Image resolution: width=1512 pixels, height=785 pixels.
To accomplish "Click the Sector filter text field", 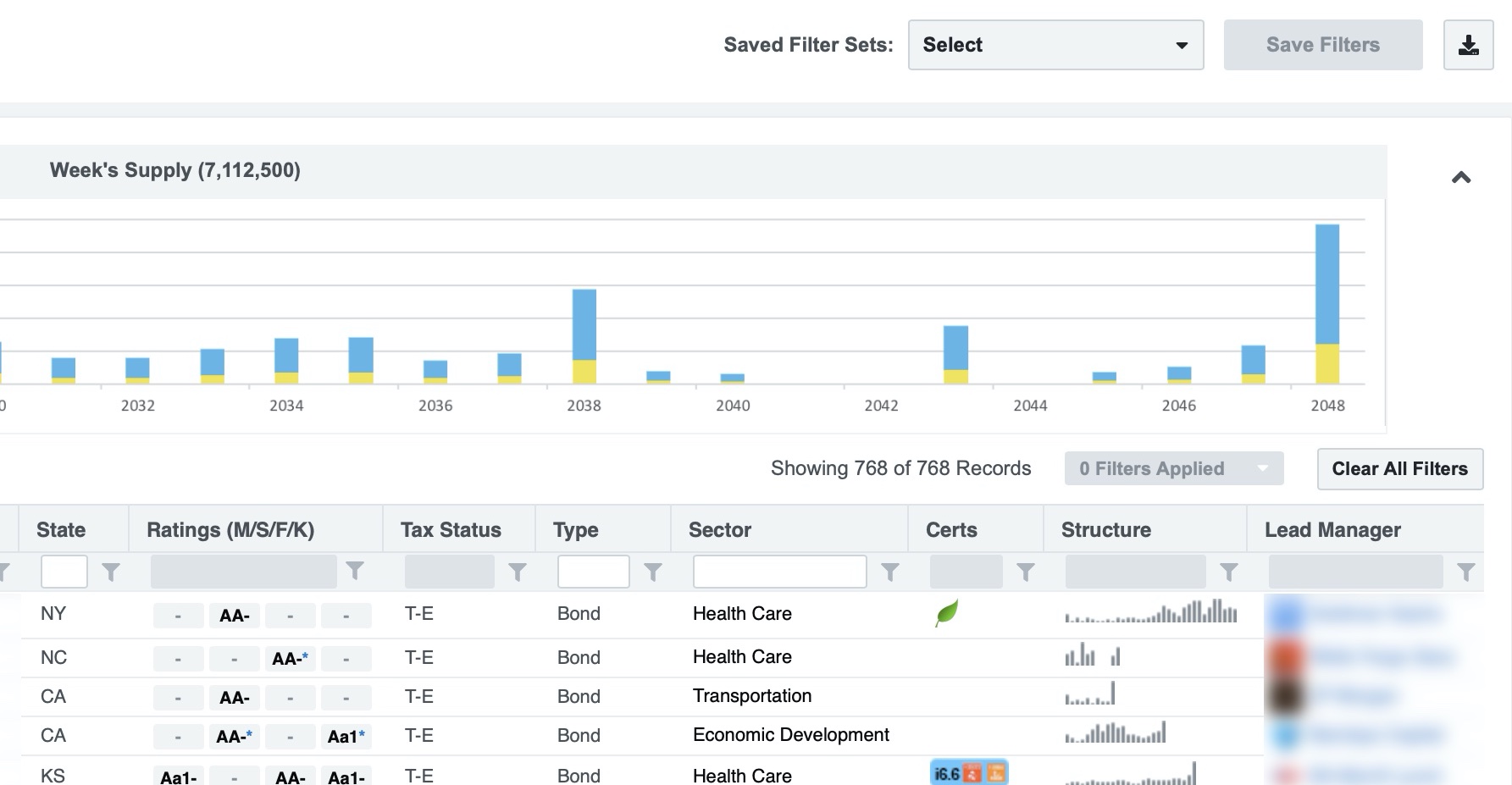I will pos(779,572).
